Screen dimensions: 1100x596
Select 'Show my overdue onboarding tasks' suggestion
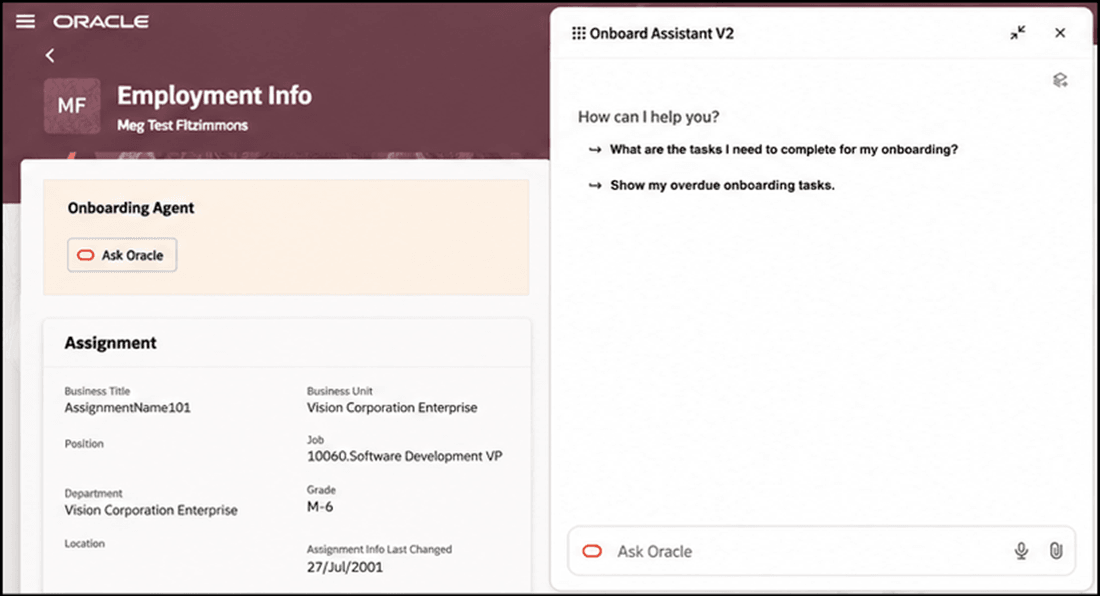coord(722,185)
